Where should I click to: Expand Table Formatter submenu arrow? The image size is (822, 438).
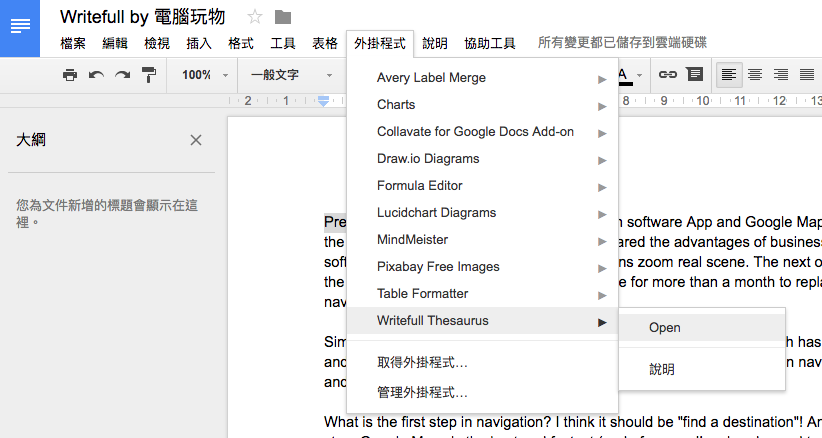click(602, 295)
